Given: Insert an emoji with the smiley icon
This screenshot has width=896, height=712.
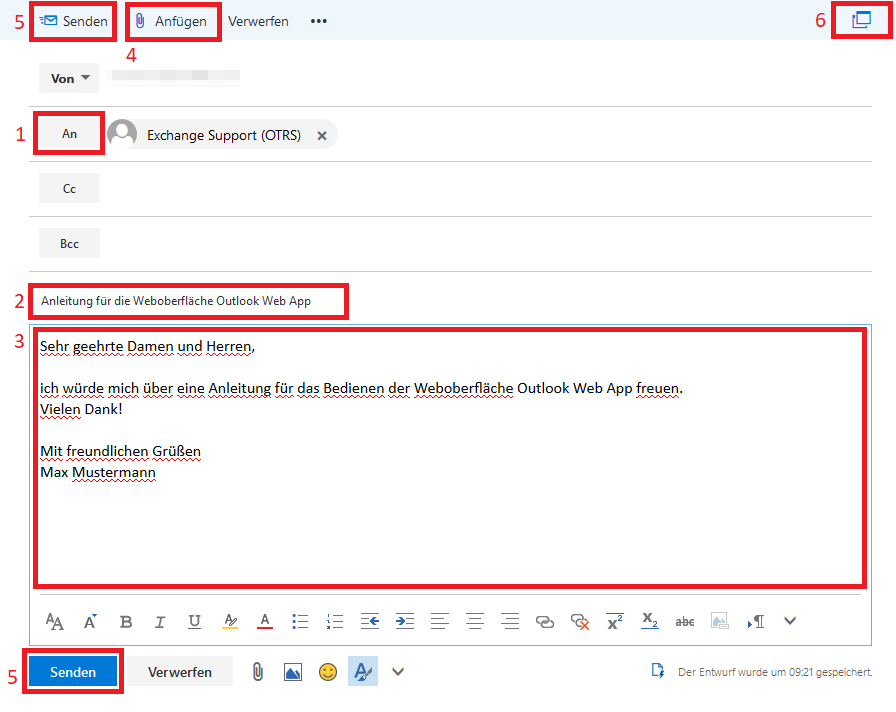Looking at the screenshot, I should tap(328, 672).
